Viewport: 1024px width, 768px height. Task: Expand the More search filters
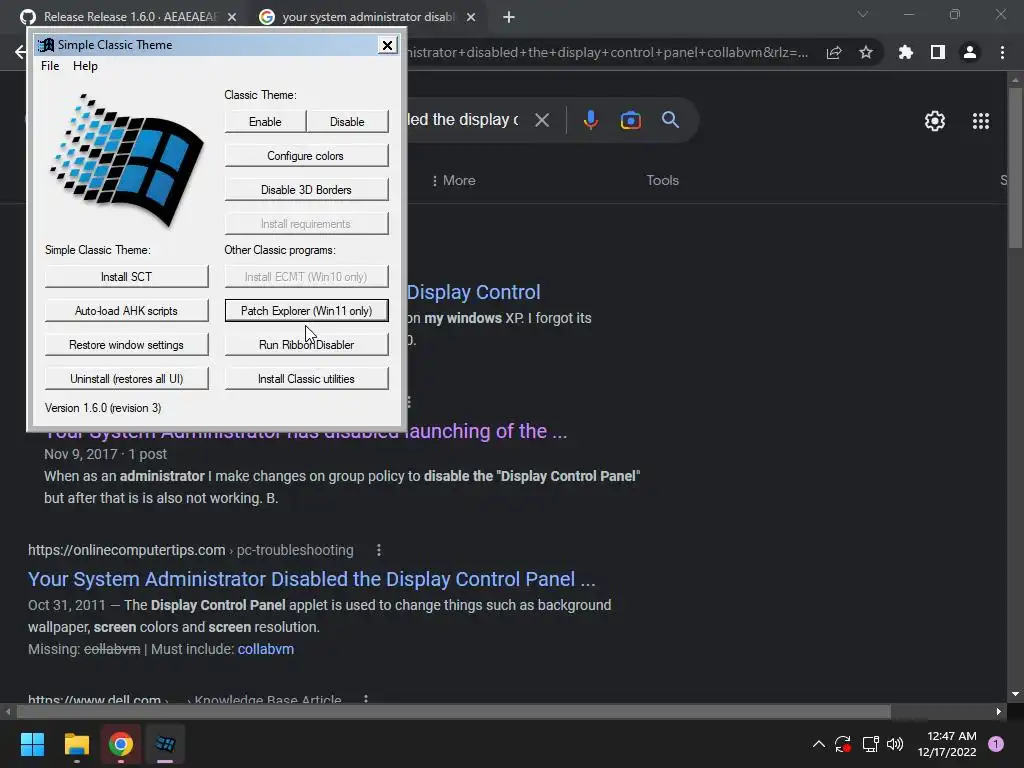pyautogui.click(x=454, y=180)
